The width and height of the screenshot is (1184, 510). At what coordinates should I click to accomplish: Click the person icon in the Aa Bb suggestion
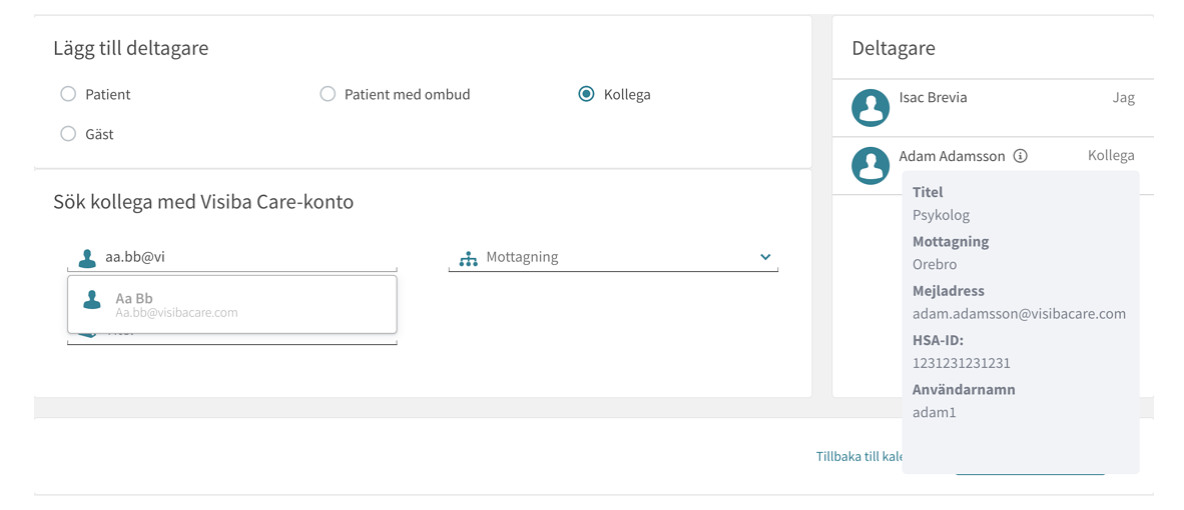(x=92, y=299)
